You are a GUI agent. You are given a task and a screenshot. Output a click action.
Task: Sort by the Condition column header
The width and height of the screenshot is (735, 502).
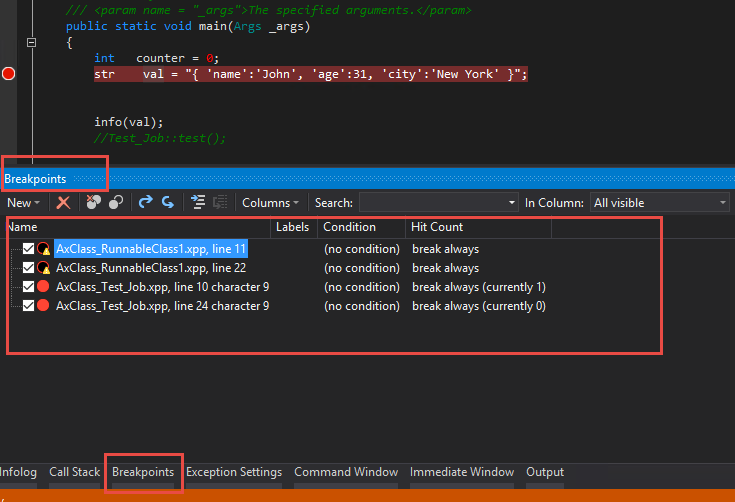361,227
